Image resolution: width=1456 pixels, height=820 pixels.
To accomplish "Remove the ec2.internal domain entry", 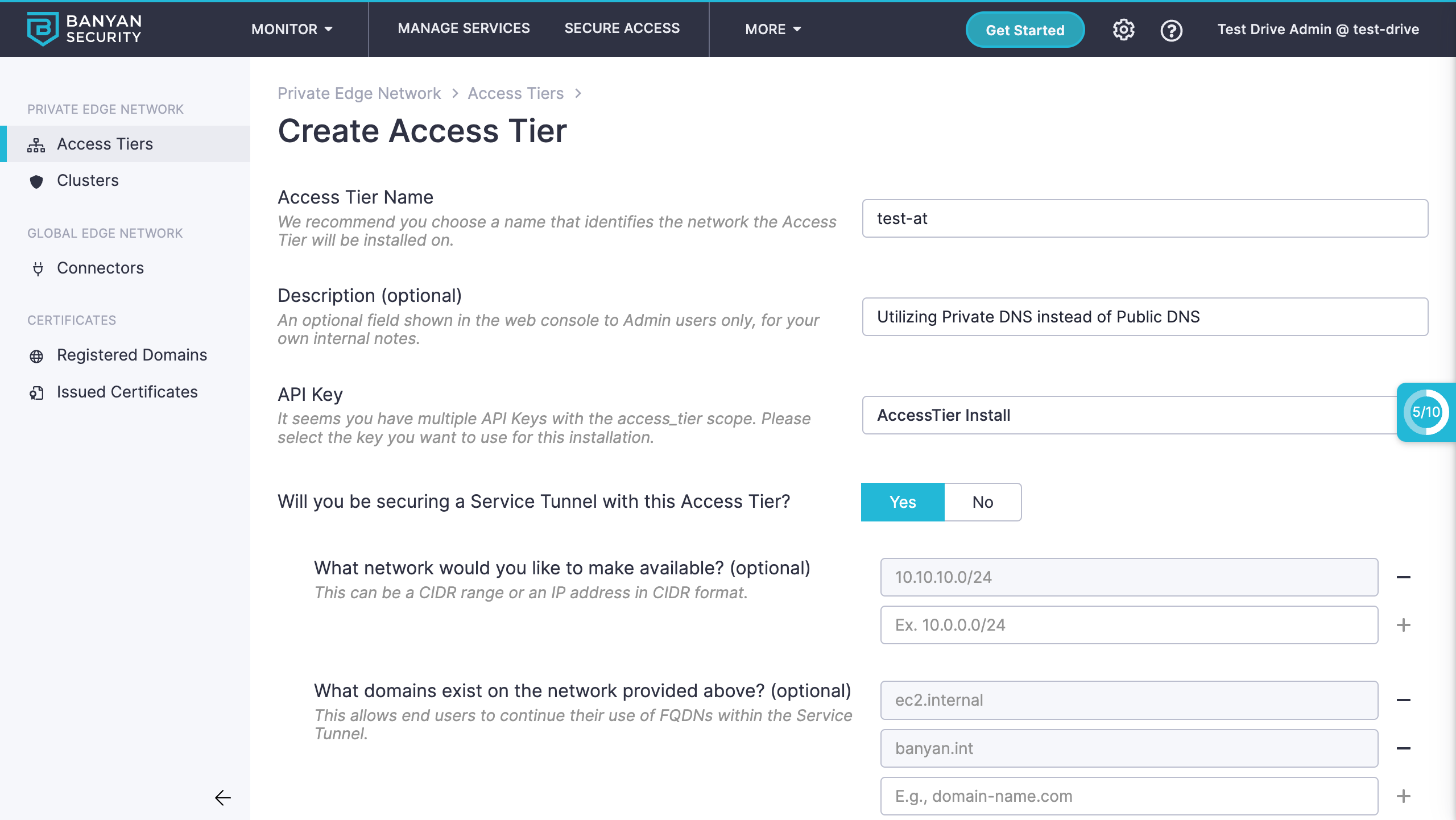I will [1403, 700].
